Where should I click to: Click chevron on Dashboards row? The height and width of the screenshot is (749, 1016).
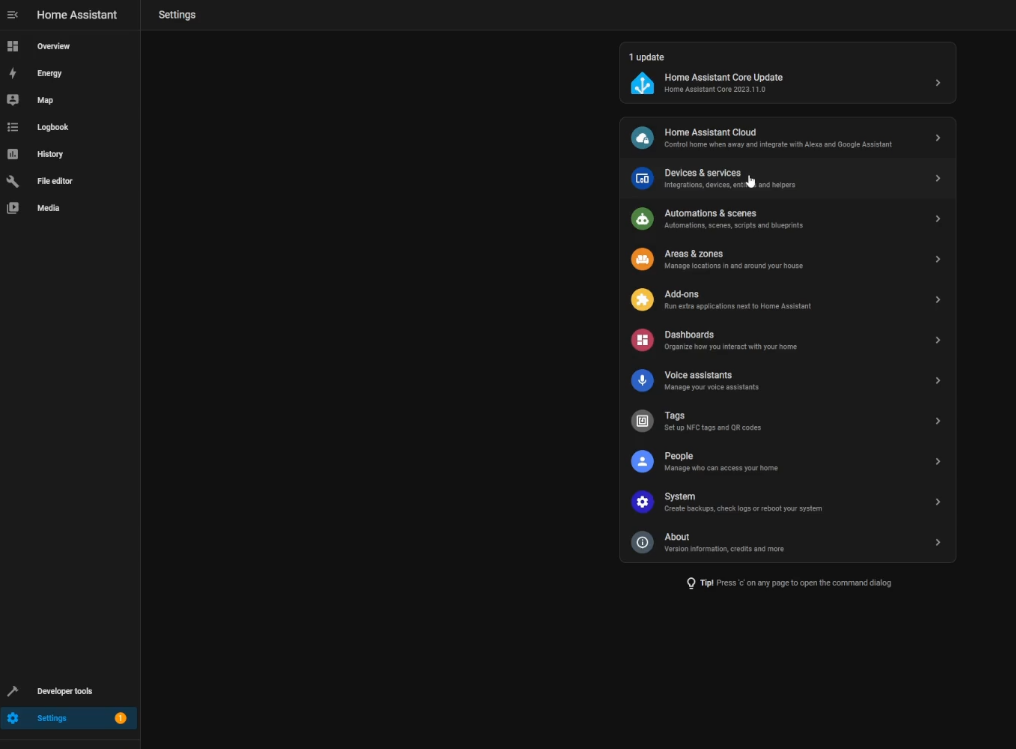click(938, 340)
